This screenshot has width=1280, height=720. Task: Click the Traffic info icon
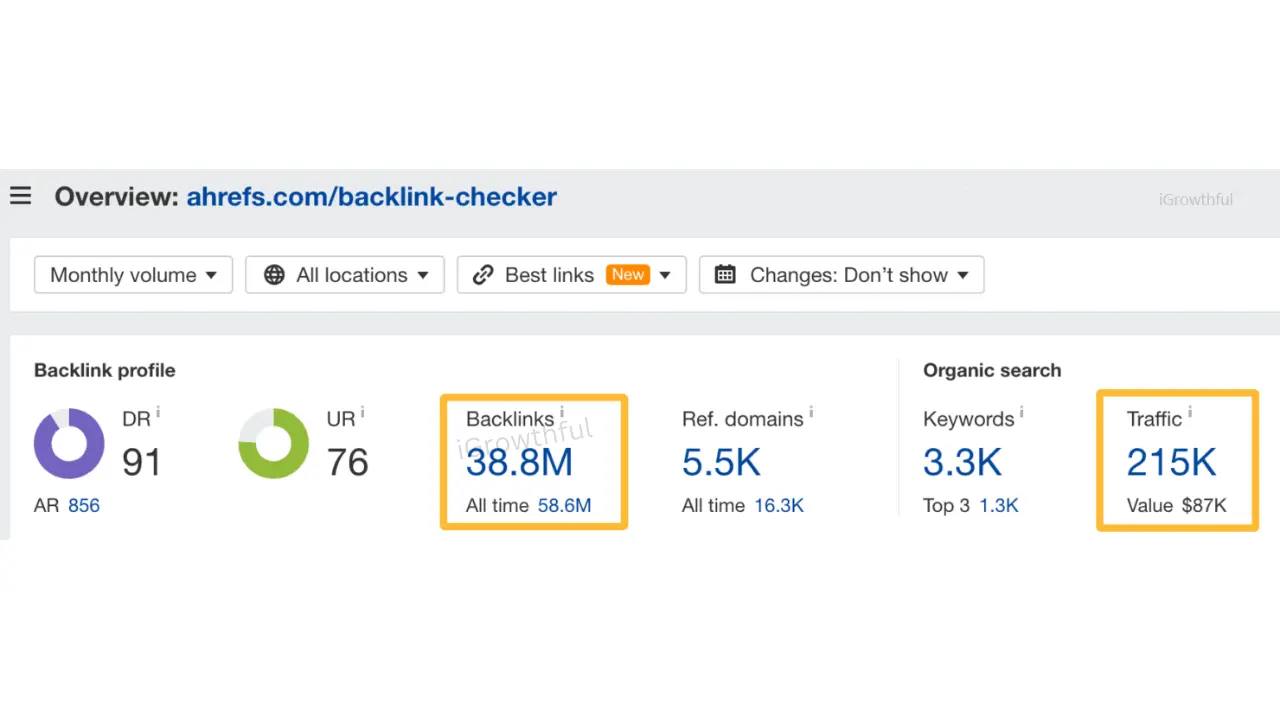1189,412
